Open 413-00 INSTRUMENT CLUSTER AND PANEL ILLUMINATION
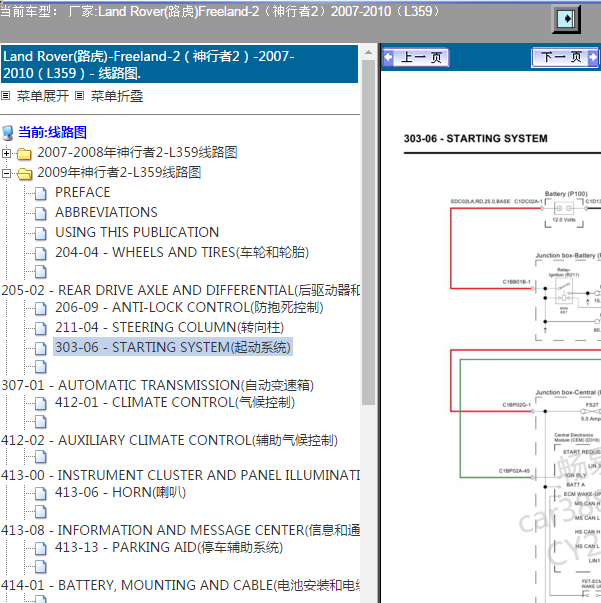This screenshot has height=603, width=601. click(180, 476)
